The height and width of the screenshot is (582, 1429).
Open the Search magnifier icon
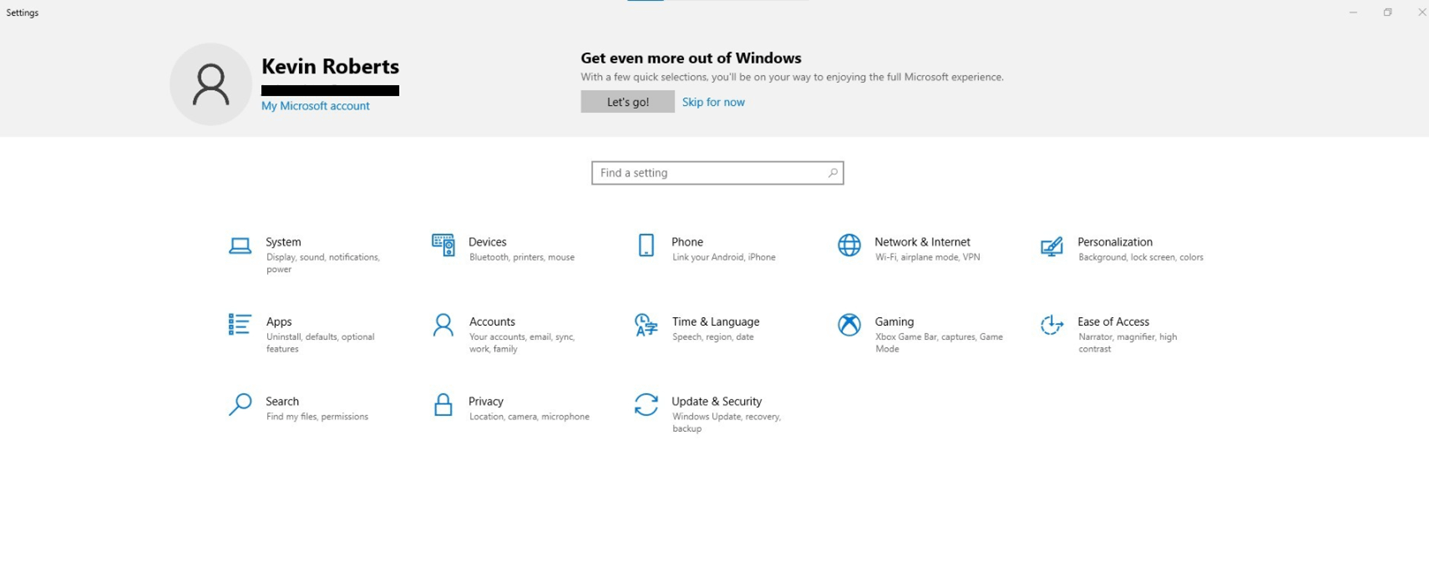click(240, 405)
